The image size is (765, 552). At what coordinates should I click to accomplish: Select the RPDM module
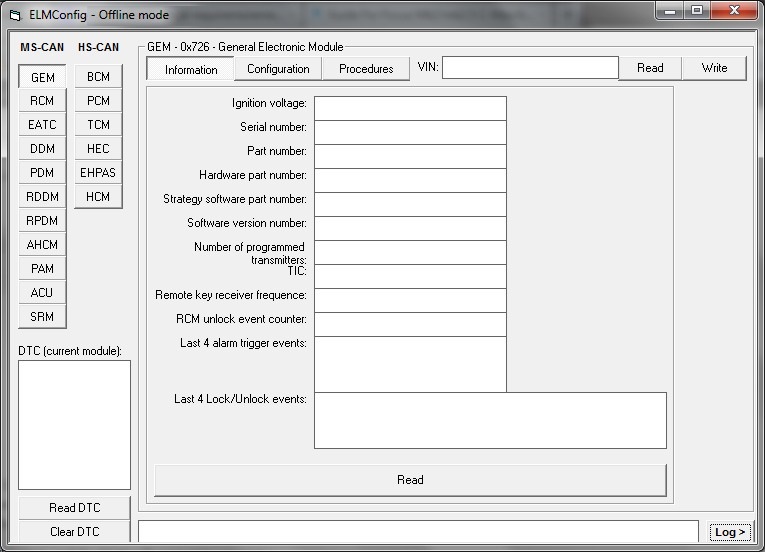[x=42, y=220]
